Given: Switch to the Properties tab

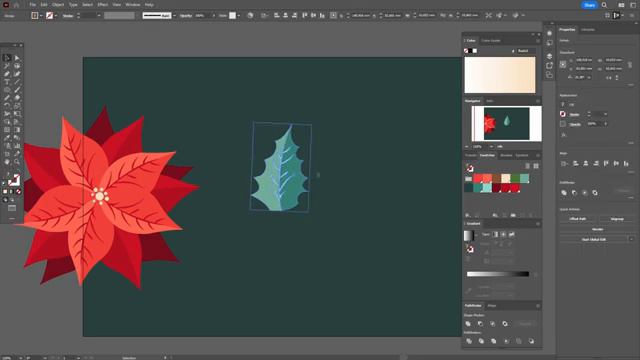Looking at the screenshot, I should click(567, 30).
